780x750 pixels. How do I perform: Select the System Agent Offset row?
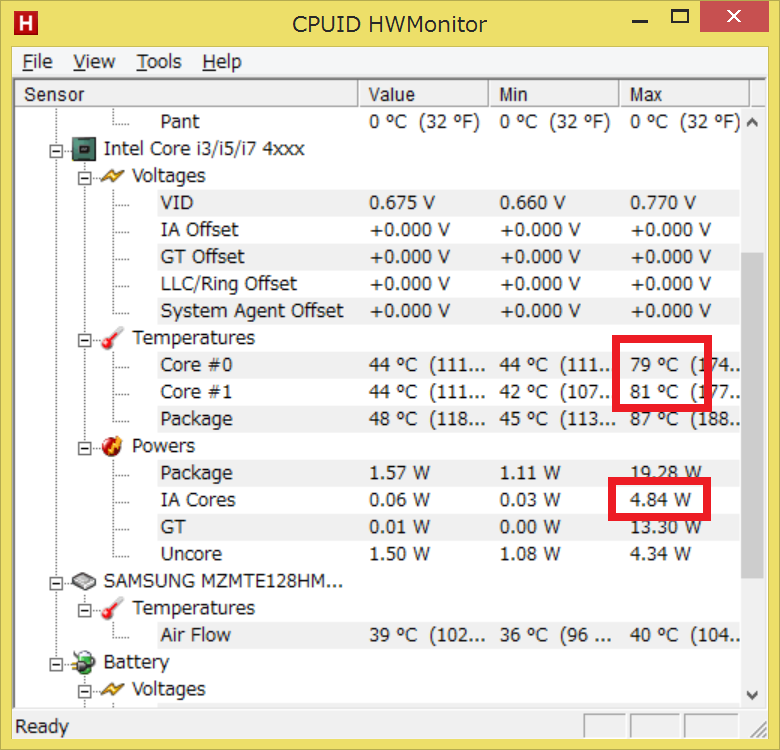click(x=449, y=310)
